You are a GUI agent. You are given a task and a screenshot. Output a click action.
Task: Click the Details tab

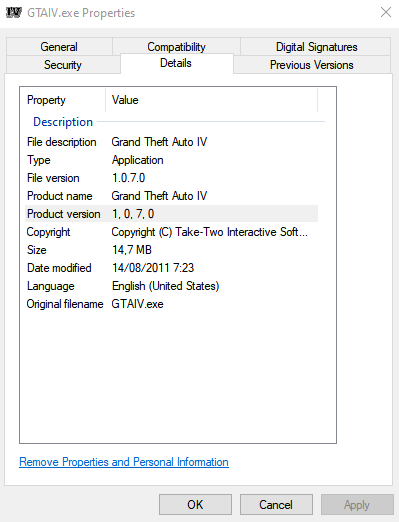point(176,63)
